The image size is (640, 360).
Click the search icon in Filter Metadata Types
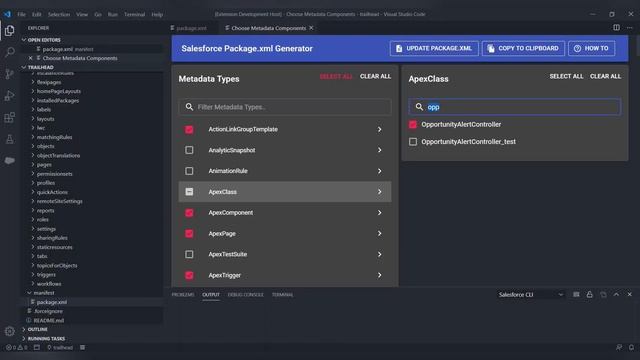coord(189,107)
